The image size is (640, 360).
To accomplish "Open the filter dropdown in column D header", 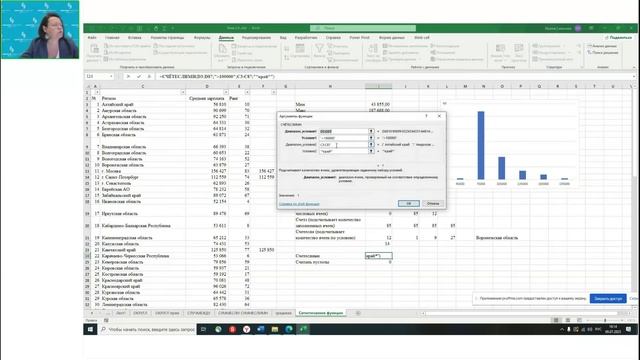I will tap(226, 93).
